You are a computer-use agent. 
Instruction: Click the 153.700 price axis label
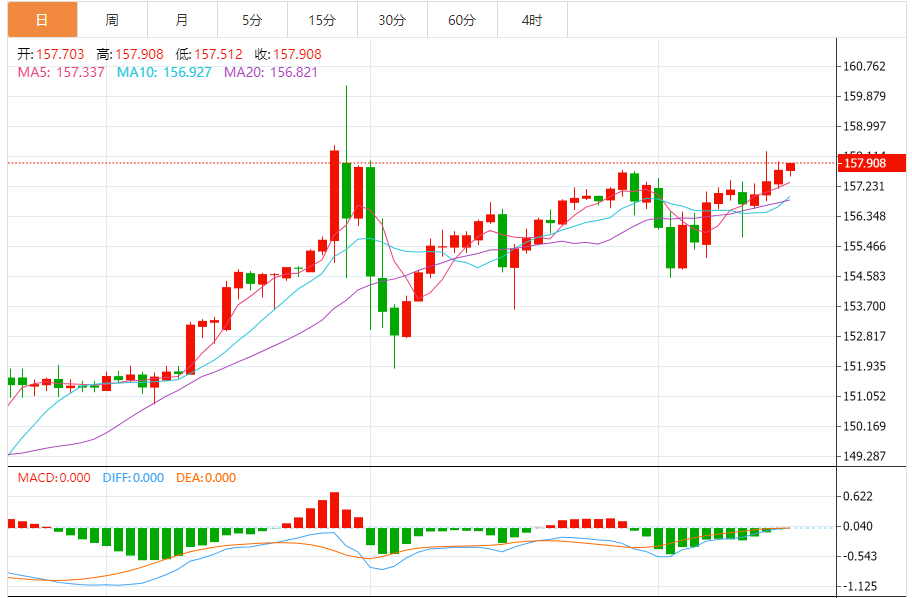(864, 306)
